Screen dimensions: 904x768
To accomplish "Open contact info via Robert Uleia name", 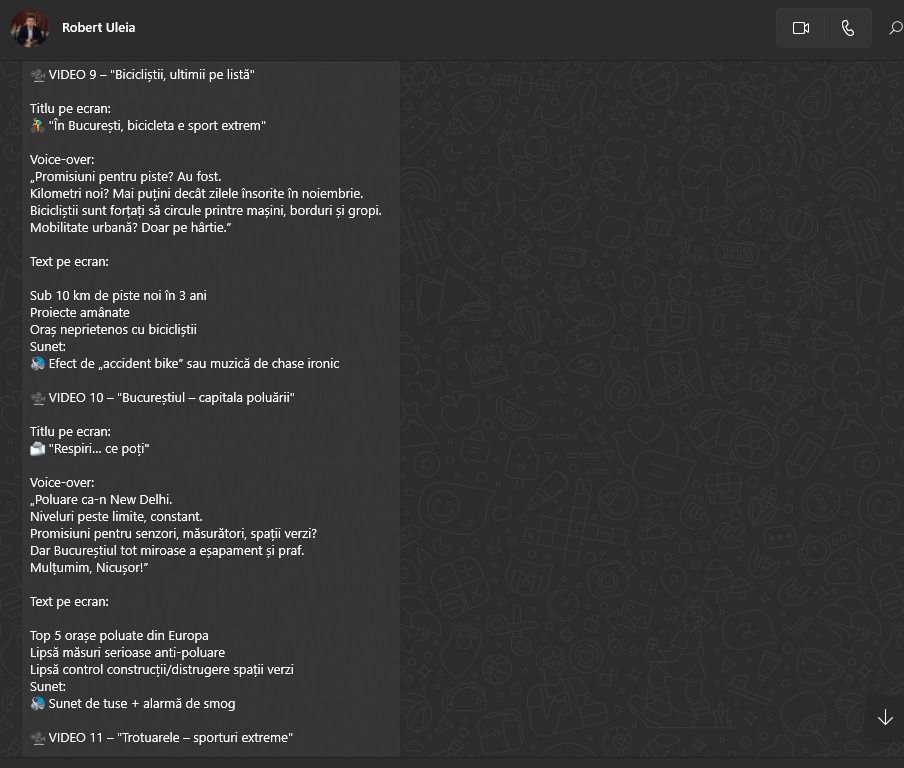I will [98, 28].
